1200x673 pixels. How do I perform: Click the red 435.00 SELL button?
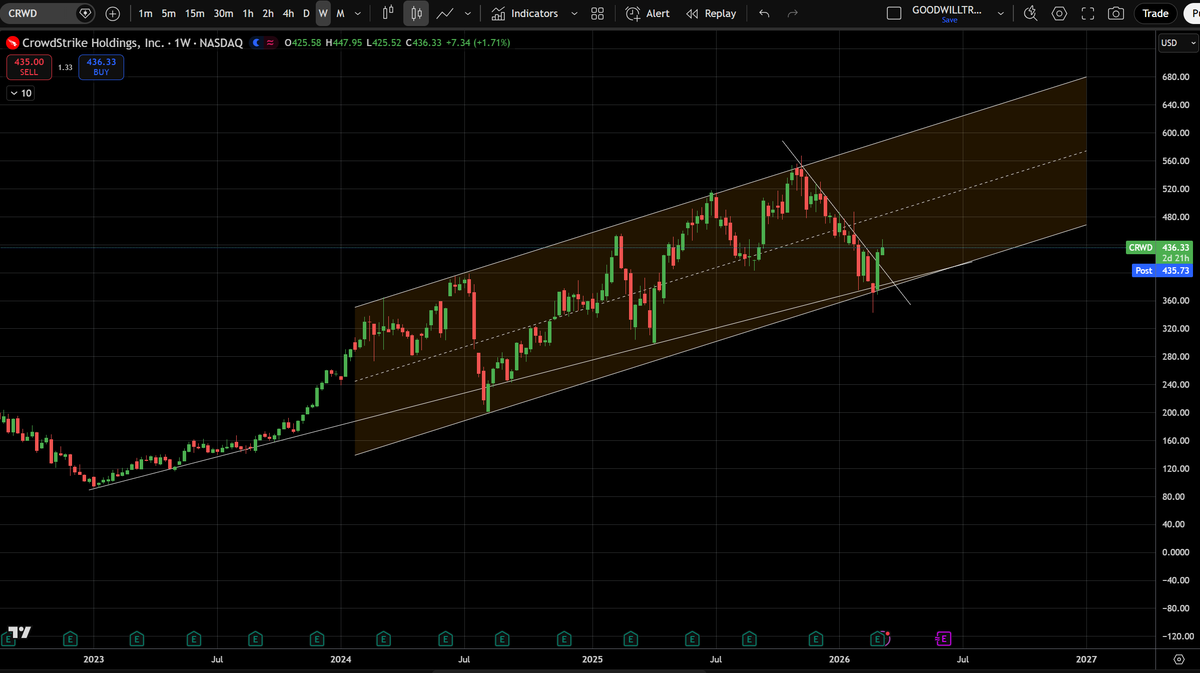click(x=28, y=66)
